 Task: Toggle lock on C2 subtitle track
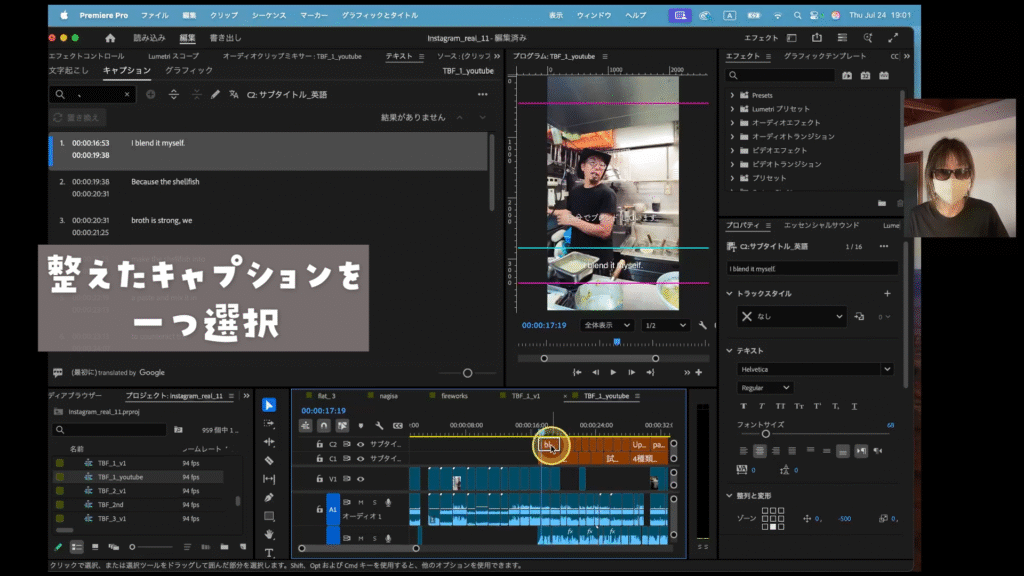[x=319, y=444]
